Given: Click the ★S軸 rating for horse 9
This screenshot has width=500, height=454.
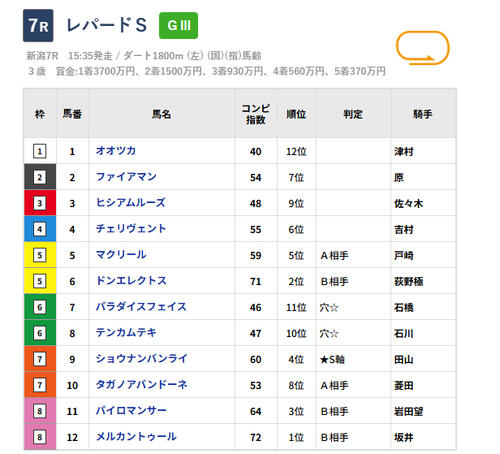Looking at the screenshot, I should tap(332, 359).
